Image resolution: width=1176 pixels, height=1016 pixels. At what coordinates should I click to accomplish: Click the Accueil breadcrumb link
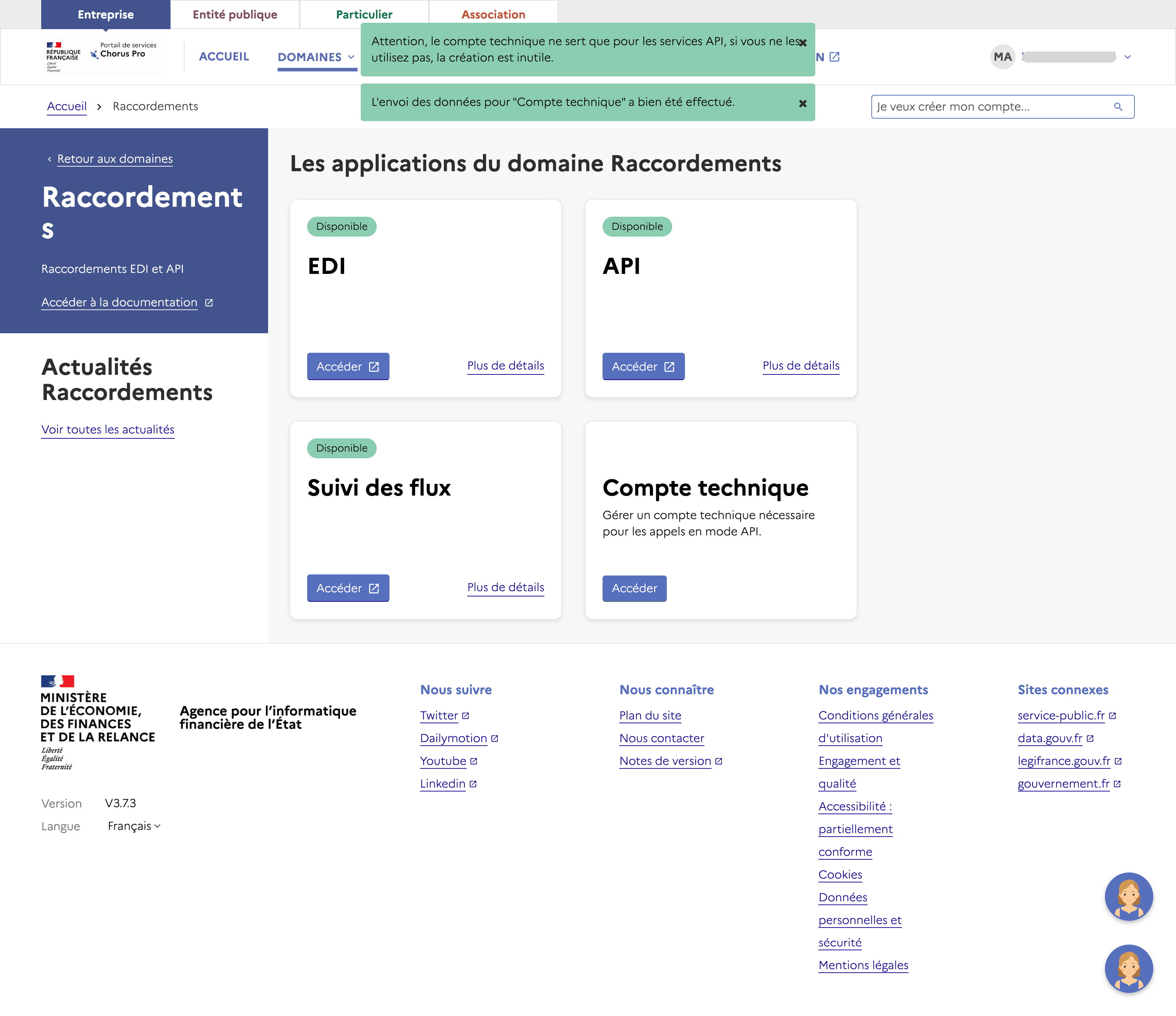67,106
